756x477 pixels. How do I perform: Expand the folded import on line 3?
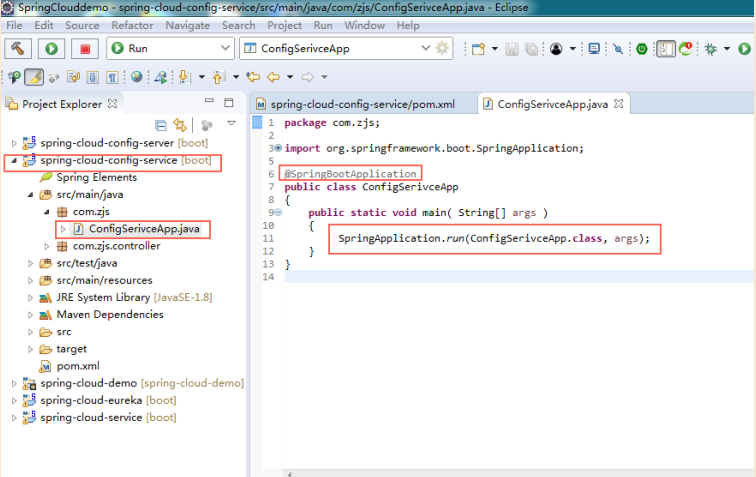(x=278, y=148)
